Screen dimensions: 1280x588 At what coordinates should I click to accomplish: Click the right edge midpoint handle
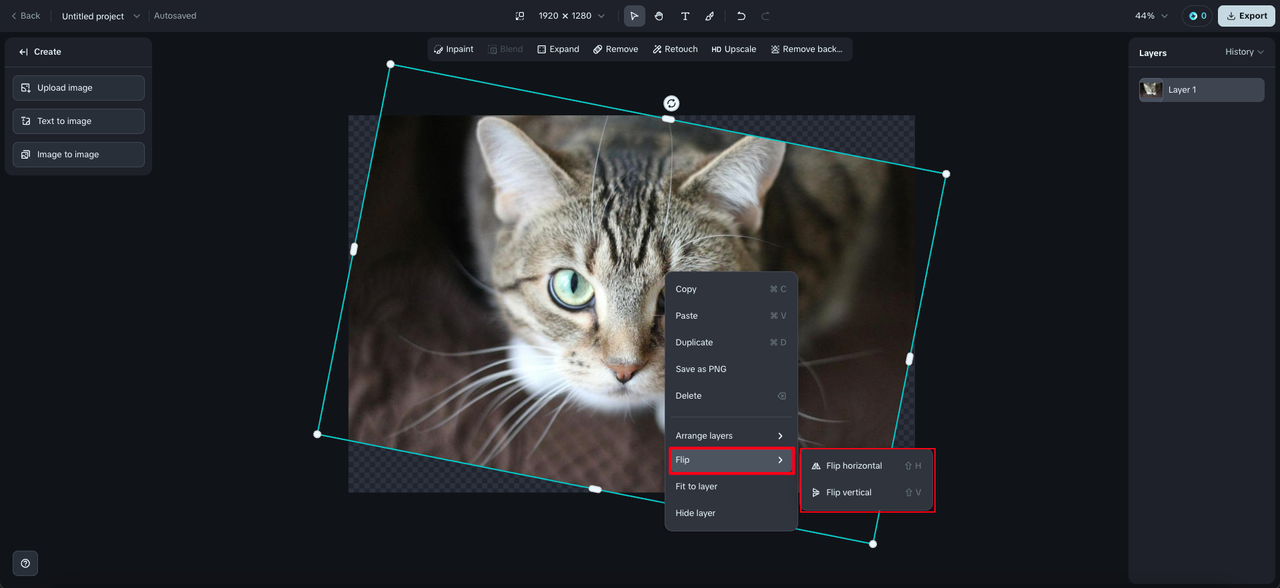pyautogui.click(x=909, y=359)
